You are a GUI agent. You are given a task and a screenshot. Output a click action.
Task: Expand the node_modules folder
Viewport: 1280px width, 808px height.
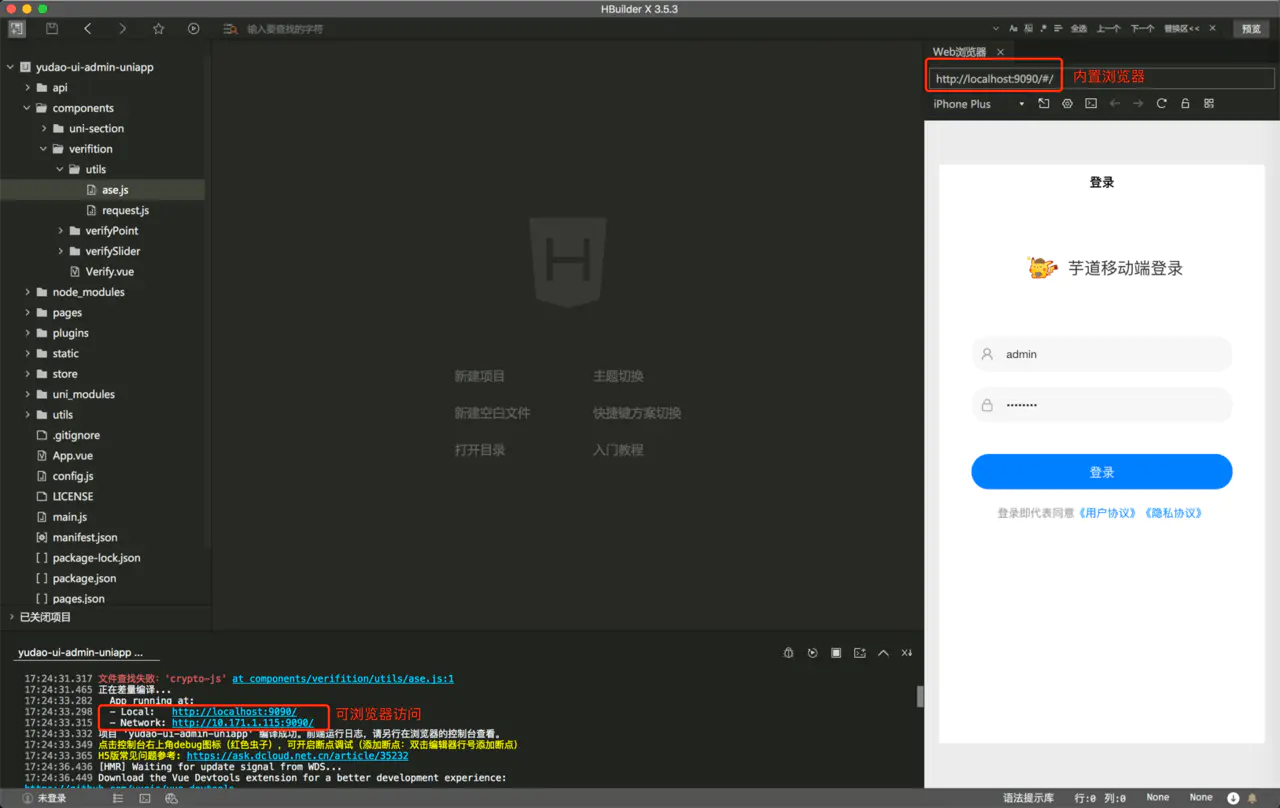point(28,292)
